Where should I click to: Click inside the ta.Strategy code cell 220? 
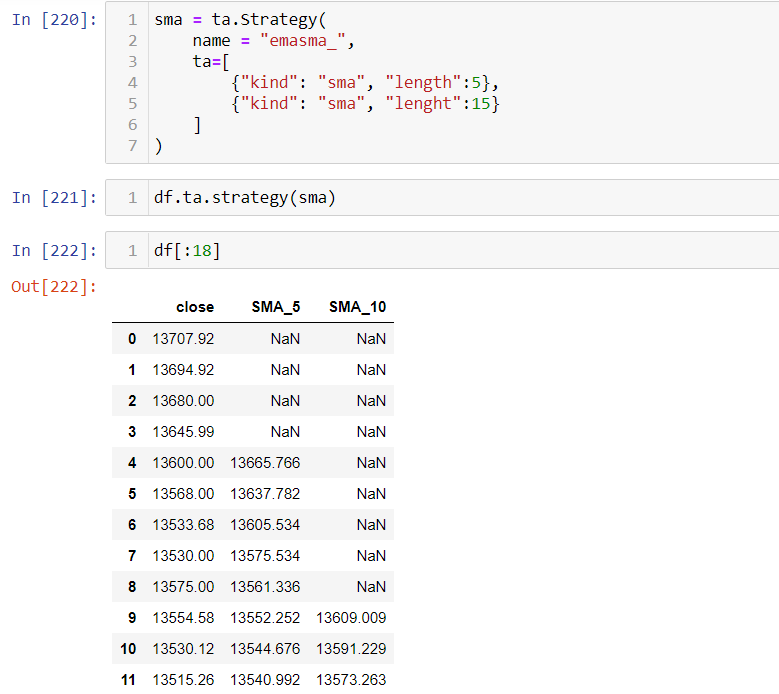442,82
